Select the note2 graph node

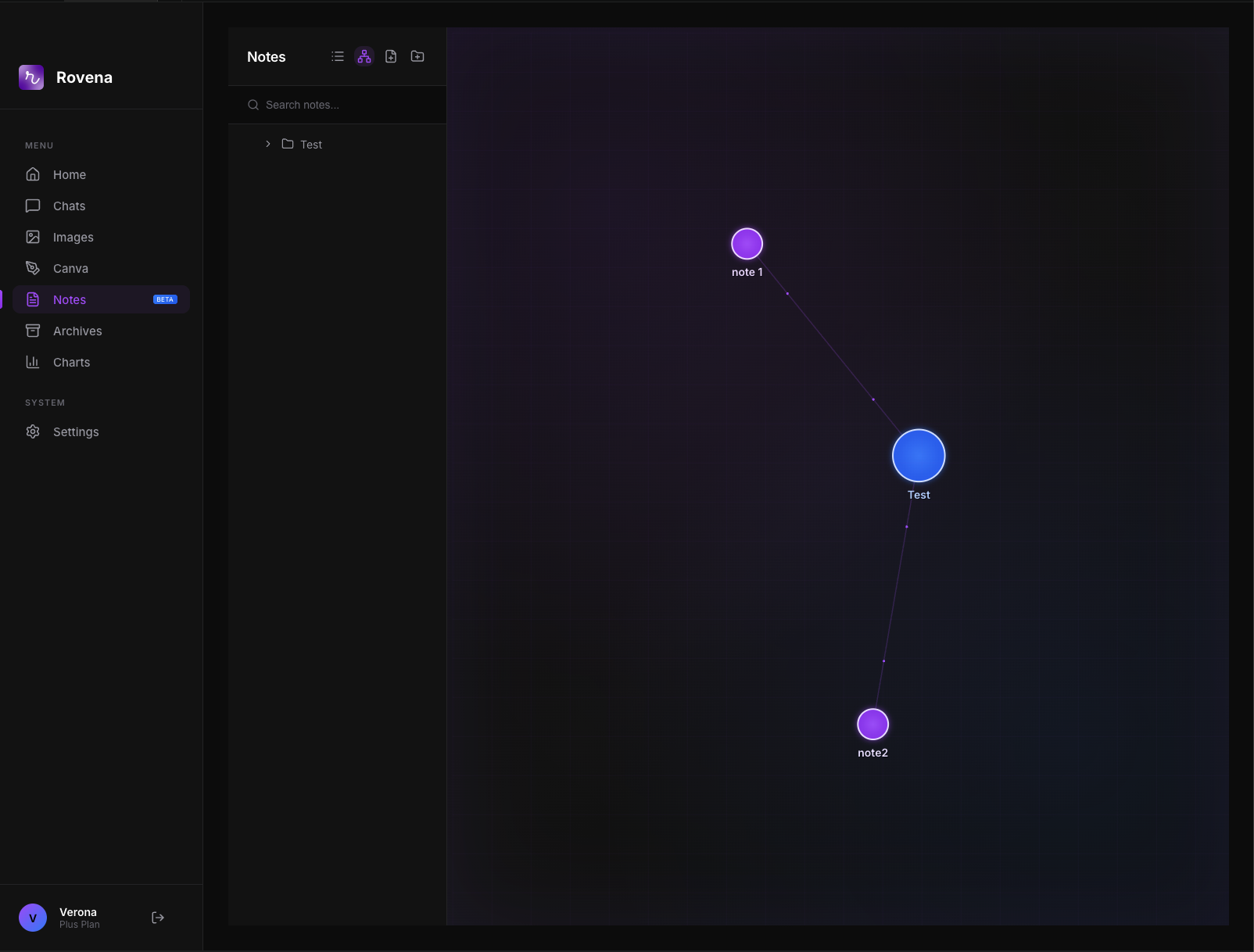click(872, 725)
